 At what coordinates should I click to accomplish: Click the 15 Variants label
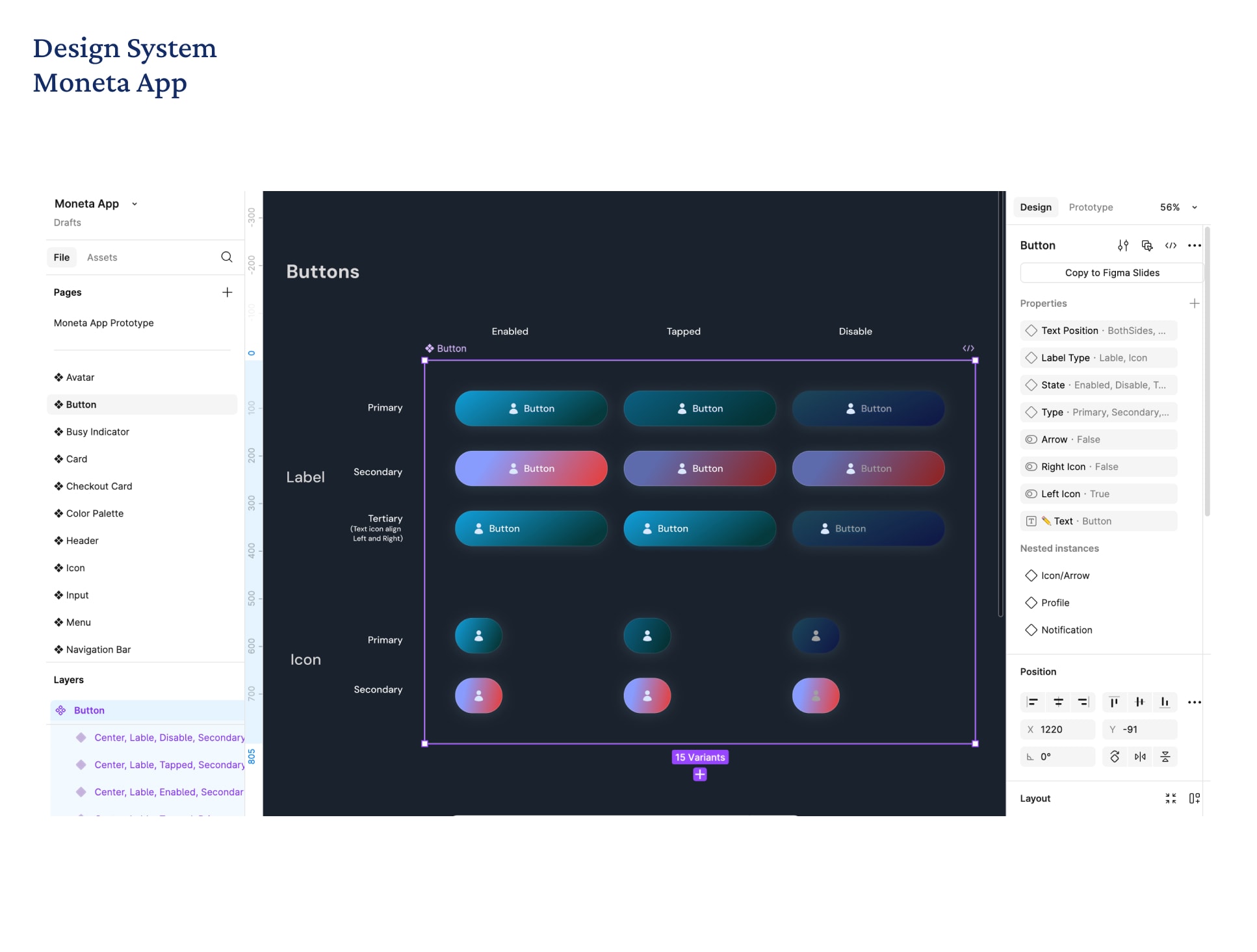click(x=700, y=757)
